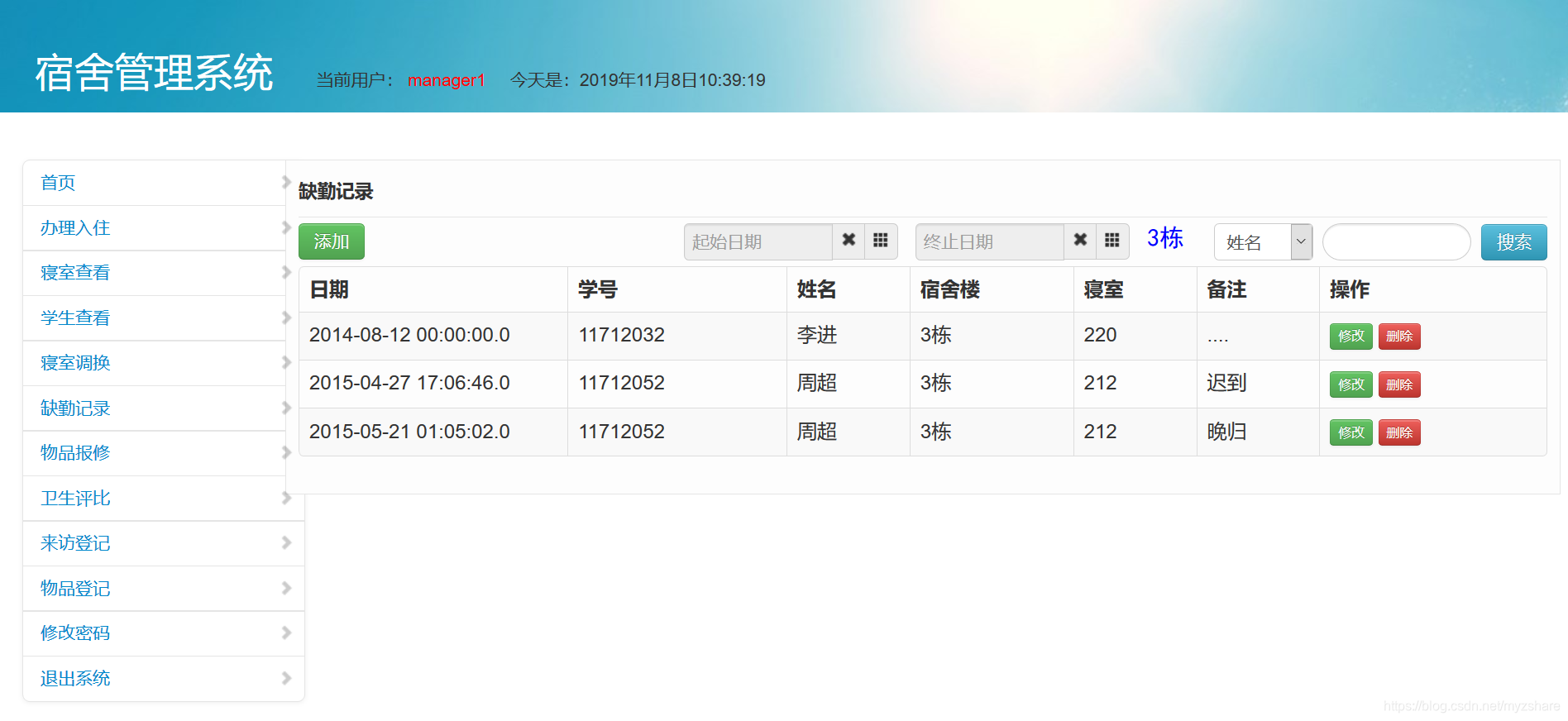Click the 学号 column header
The width and height of the screenshot is (1568, 721).
coord(598,289)
